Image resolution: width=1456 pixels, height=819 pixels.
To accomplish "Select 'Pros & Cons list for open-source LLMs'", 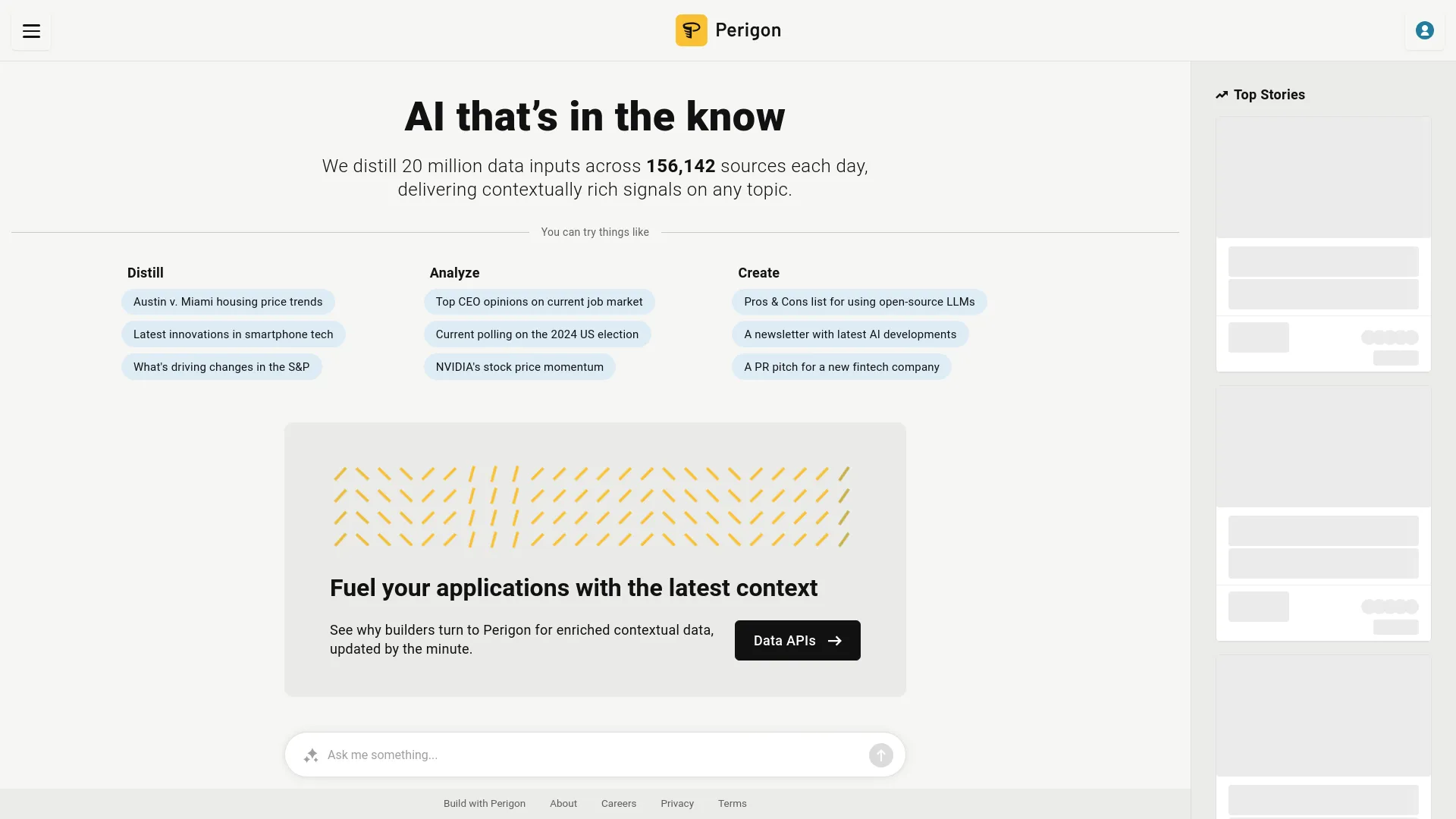I will coord(858,301).
